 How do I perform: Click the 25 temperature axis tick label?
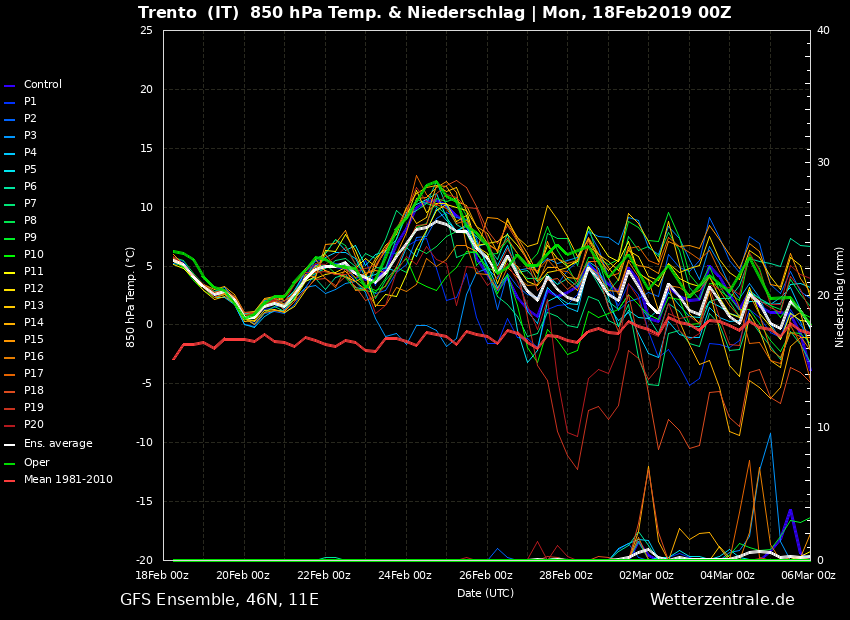[146, 30]
